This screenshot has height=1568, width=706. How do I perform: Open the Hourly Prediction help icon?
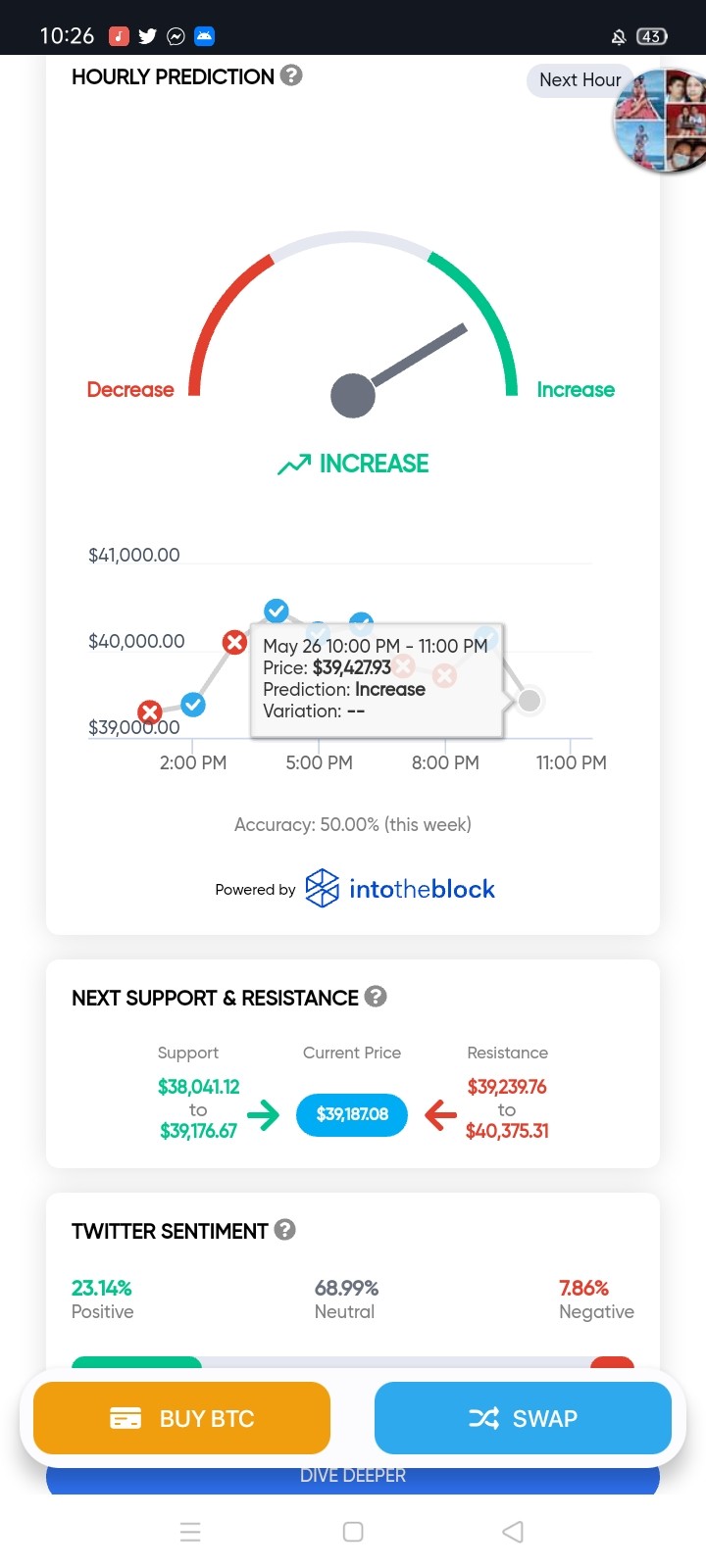tap(291, 75)
